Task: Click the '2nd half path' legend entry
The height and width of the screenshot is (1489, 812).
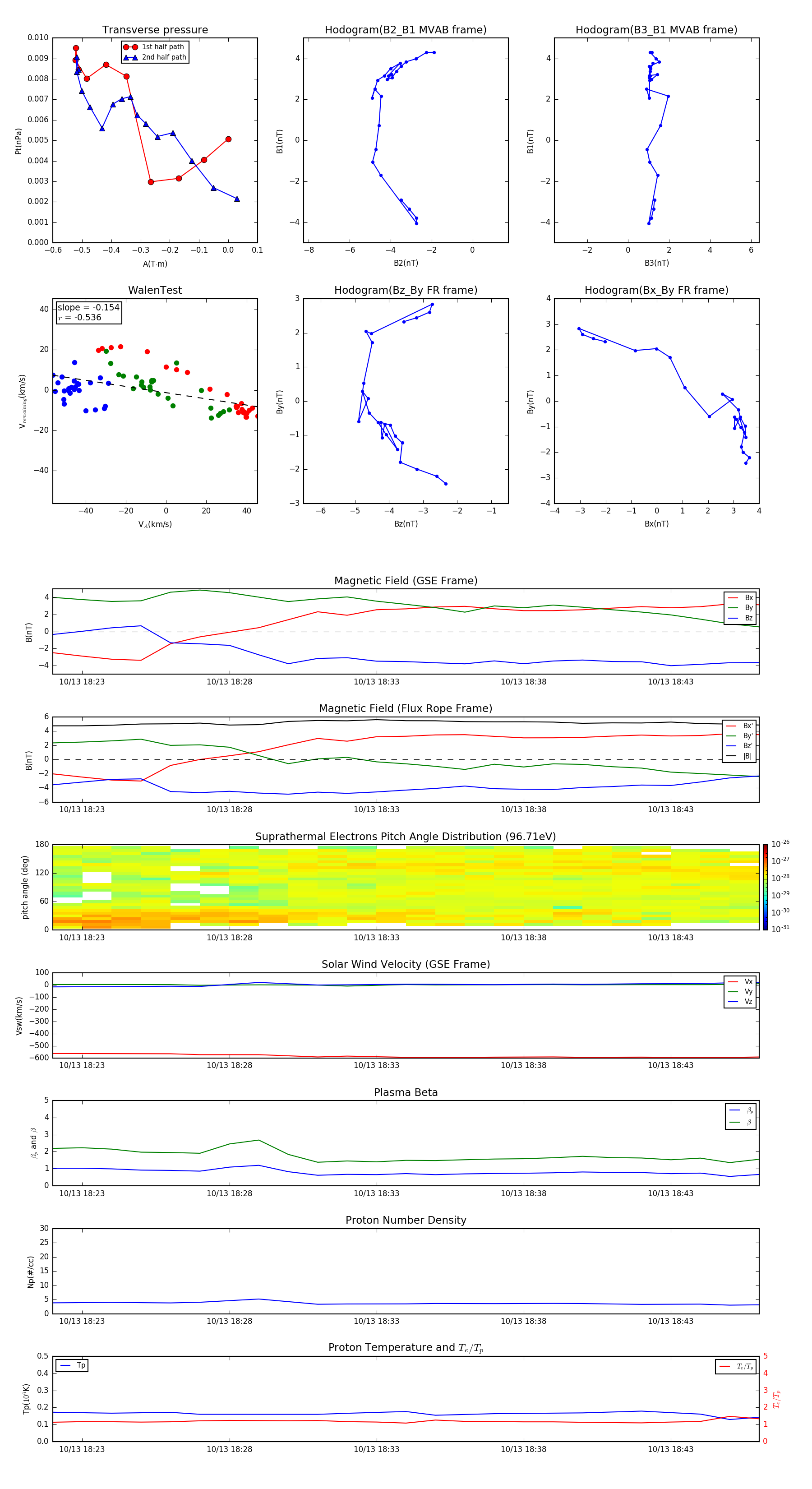Action: click(x=155, y=57)
